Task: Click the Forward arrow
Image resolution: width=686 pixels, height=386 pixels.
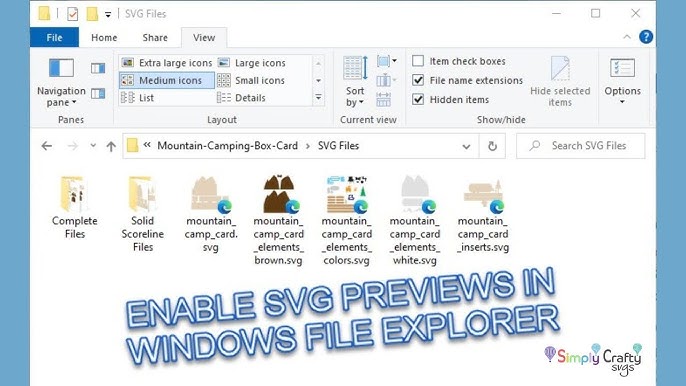Action: 73,146
